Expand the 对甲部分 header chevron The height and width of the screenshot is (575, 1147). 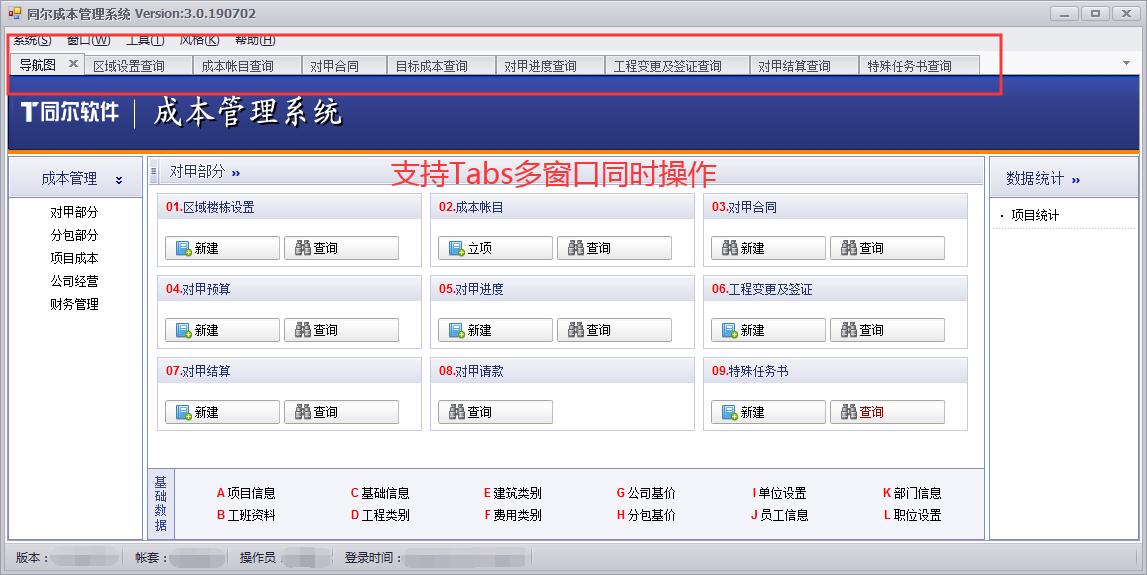(236, 173)
